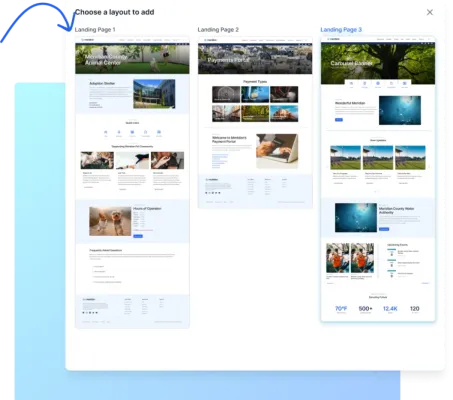
Task: Click the Adoption Shelter building photo
Action: tap(154, 94)
